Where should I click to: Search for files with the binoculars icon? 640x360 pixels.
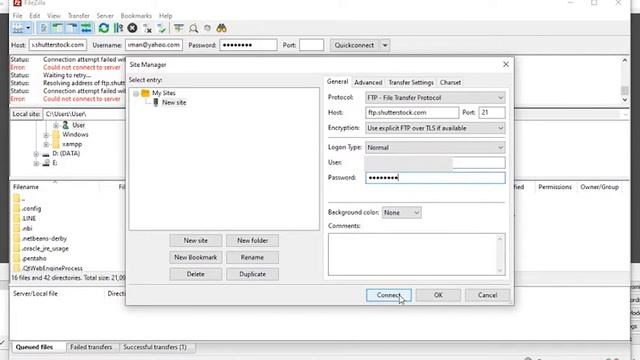[221, 28]
